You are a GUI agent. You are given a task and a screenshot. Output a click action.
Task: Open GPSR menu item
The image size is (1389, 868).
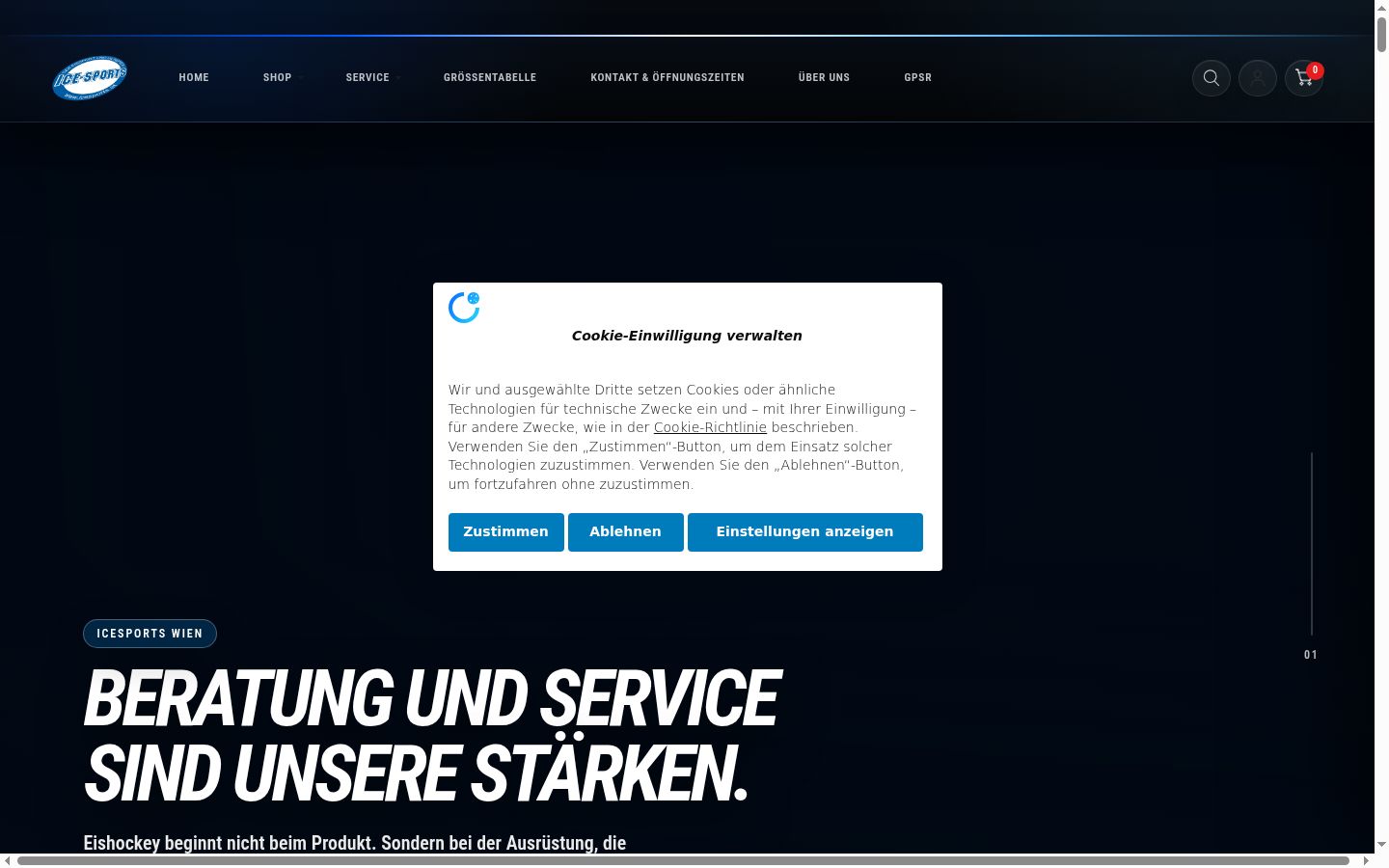click(x=918, y=77)
